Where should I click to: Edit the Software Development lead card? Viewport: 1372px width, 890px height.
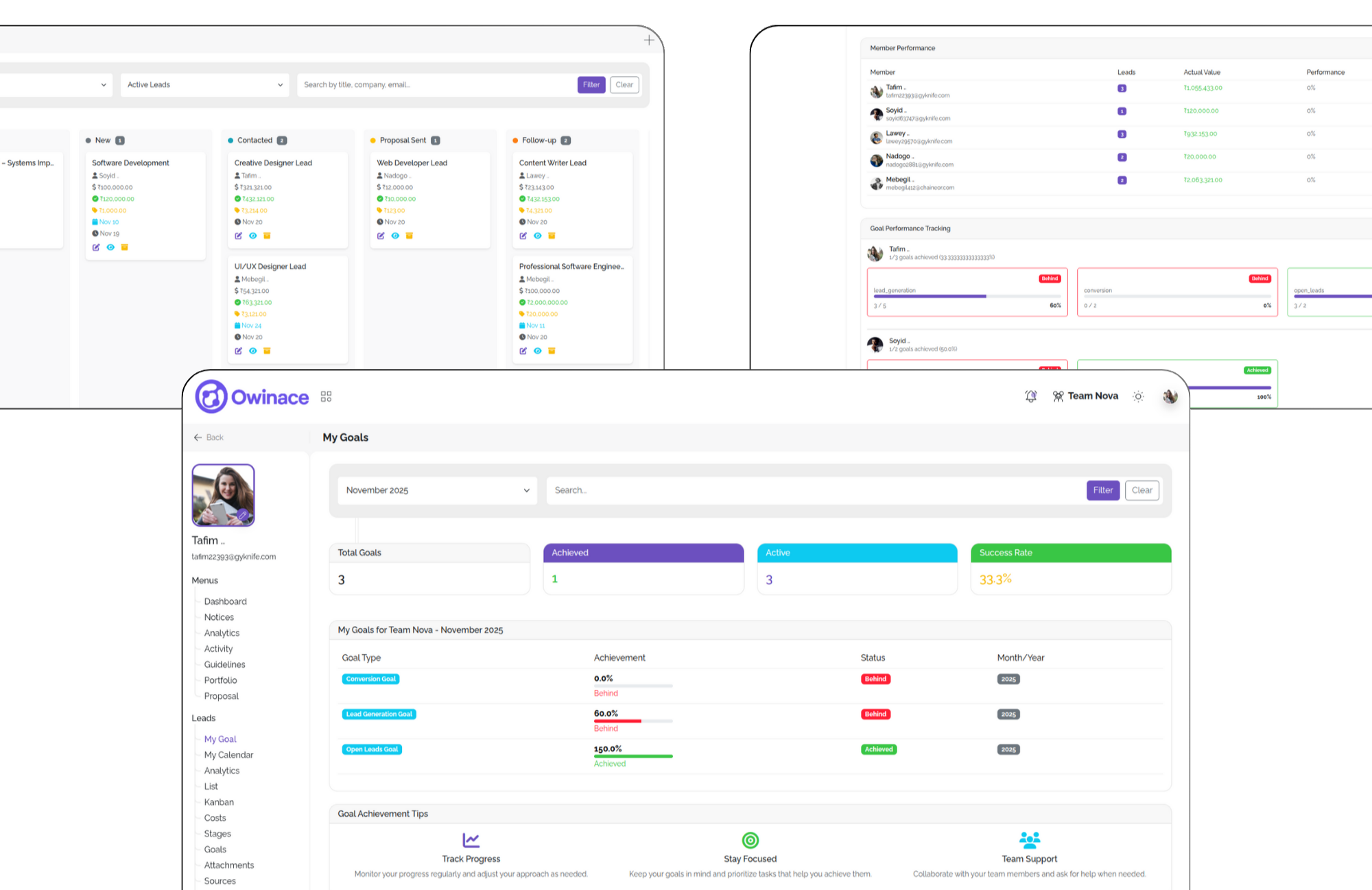pos(96,248)
